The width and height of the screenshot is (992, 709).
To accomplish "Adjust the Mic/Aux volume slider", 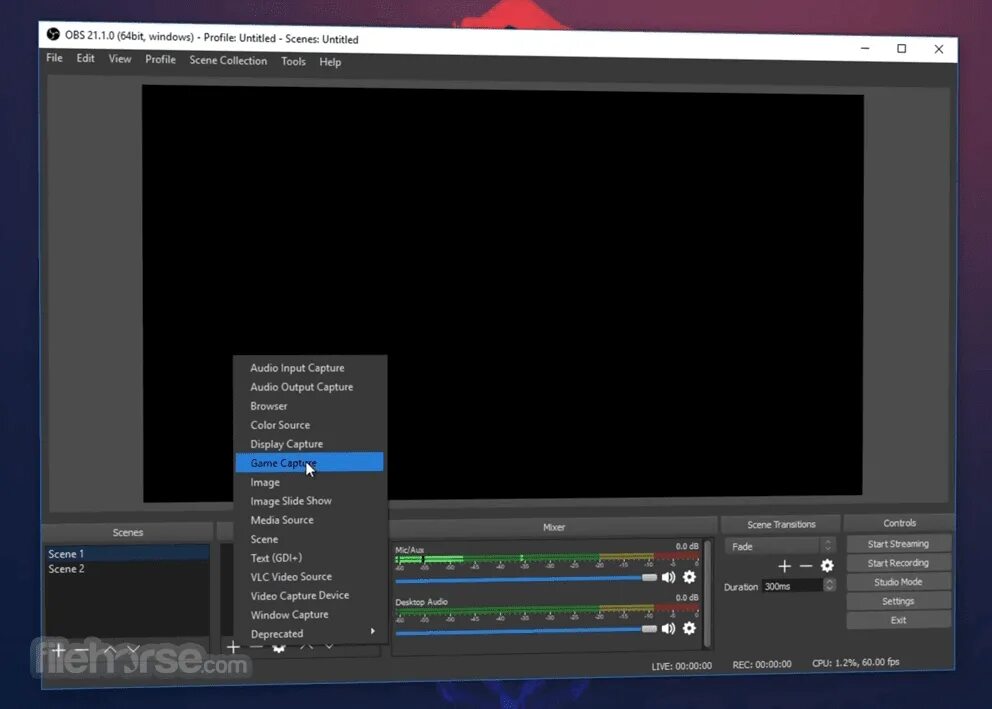I will [x=526, y=578].
